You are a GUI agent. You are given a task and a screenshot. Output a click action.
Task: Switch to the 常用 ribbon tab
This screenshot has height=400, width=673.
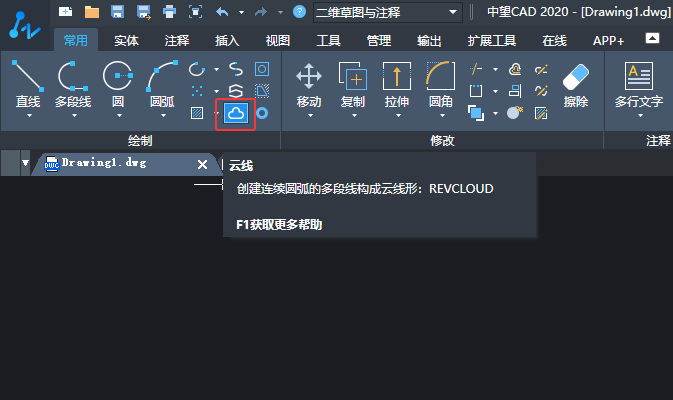point(76,40)
